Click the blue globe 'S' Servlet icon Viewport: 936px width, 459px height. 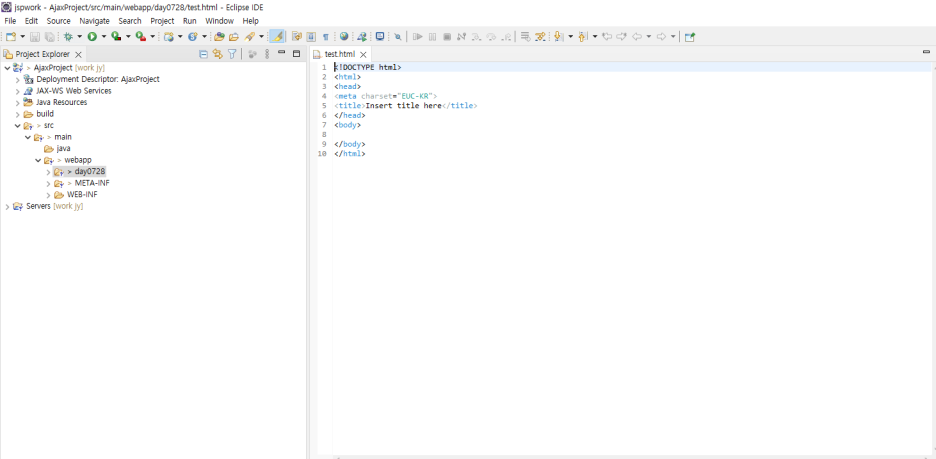[x=192, y=36]
